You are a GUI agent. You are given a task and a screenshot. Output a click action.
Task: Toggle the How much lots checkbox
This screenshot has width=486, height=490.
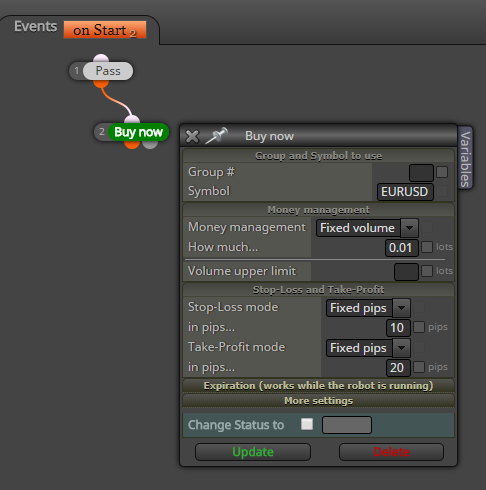point(427,247)
